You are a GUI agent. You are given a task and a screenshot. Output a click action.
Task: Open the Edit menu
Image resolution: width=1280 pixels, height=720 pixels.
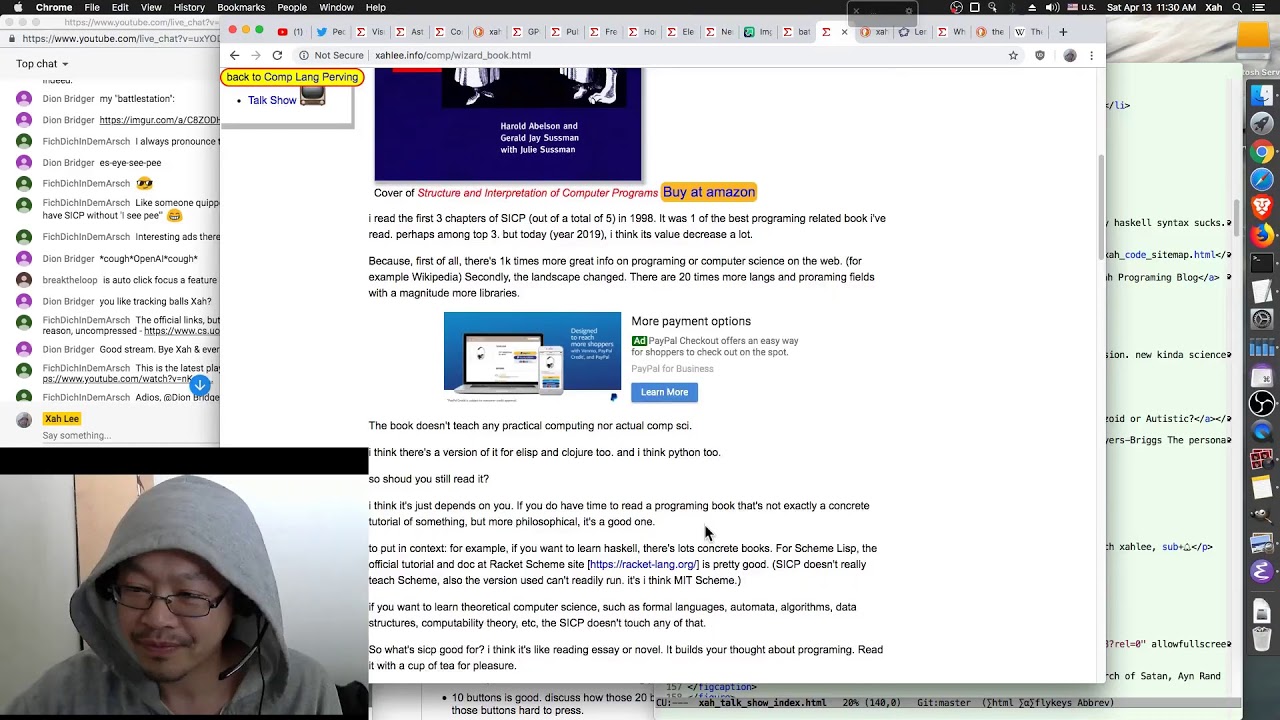pos(120,8)
